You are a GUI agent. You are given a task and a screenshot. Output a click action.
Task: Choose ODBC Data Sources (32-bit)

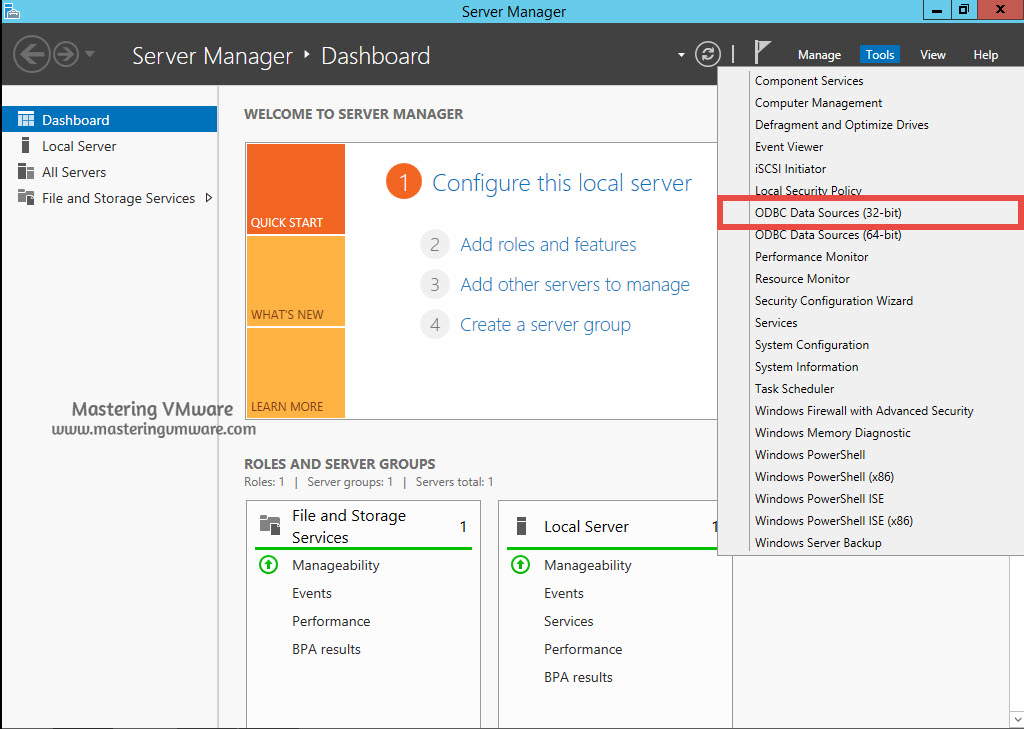pos(827,213)
